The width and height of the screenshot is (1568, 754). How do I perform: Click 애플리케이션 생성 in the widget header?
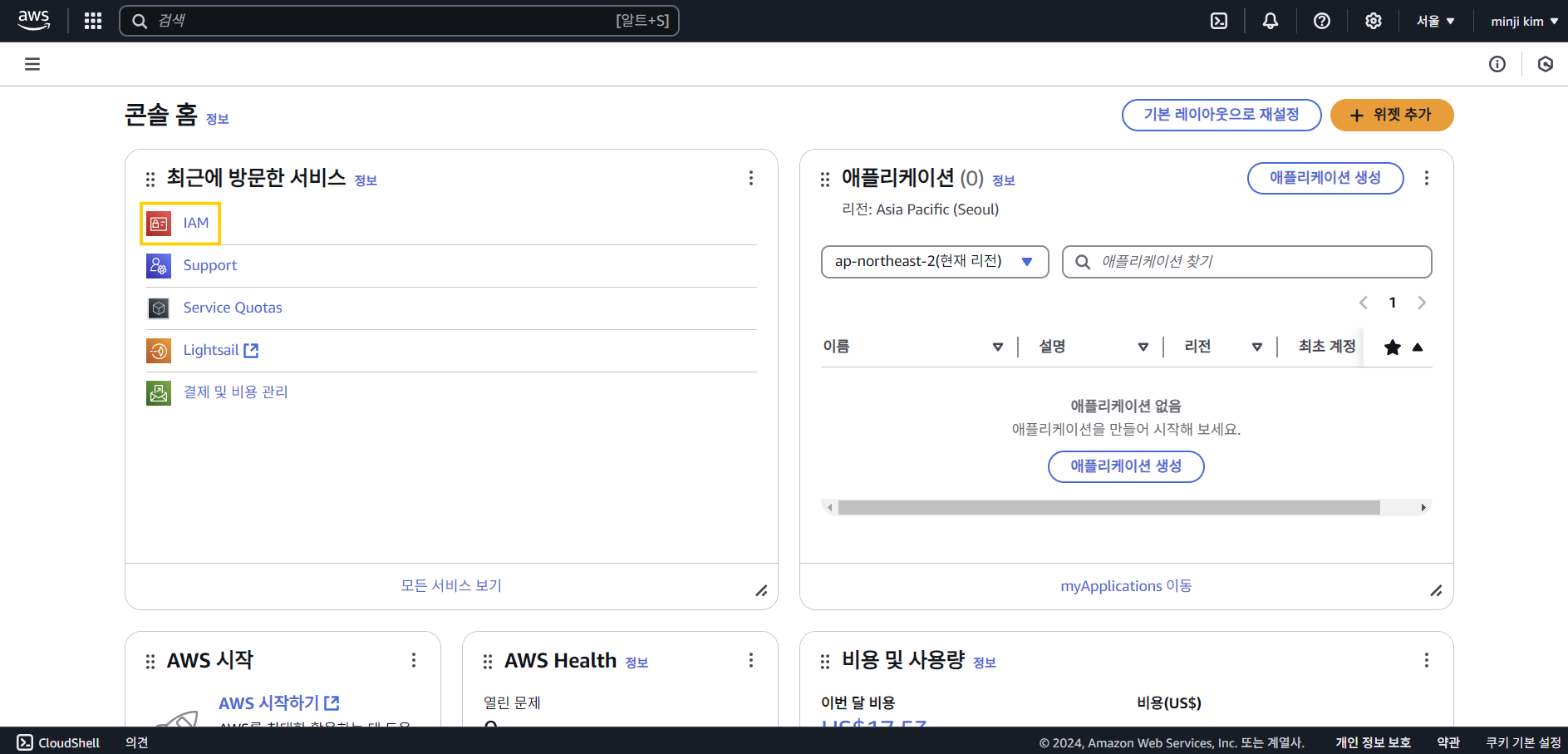click(1325, 178)
